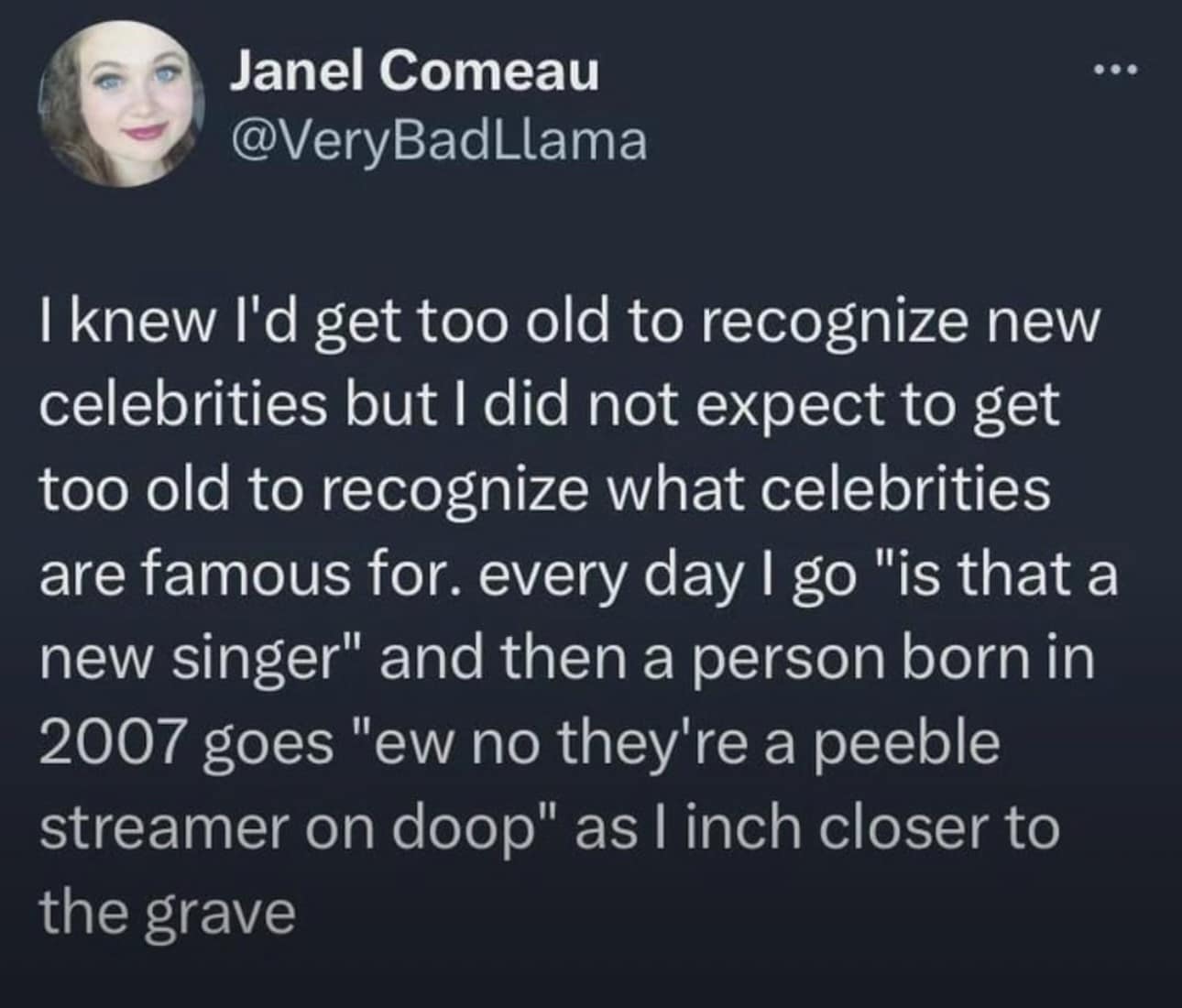Click the word "streamer" in the tweet
Viewport: 1182px width, 1008px height.
[x=163, y=827]
